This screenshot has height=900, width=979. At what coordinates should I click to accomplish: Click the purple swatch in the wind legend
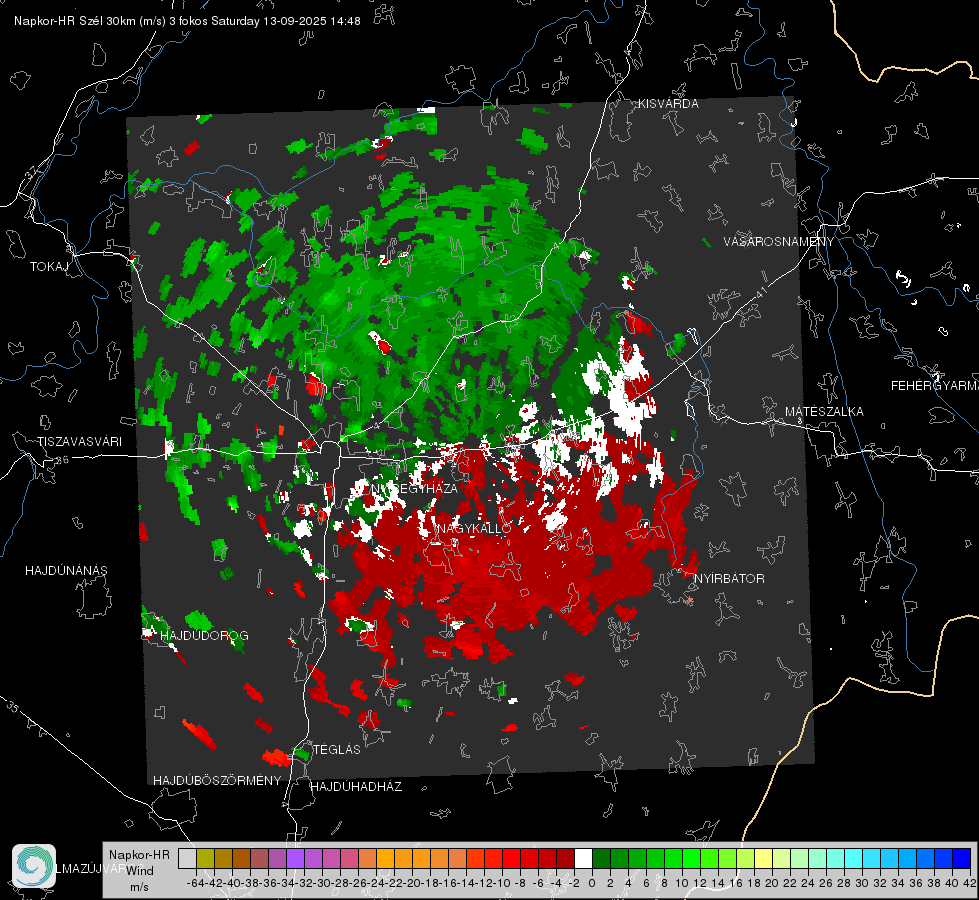pos(295,859)
